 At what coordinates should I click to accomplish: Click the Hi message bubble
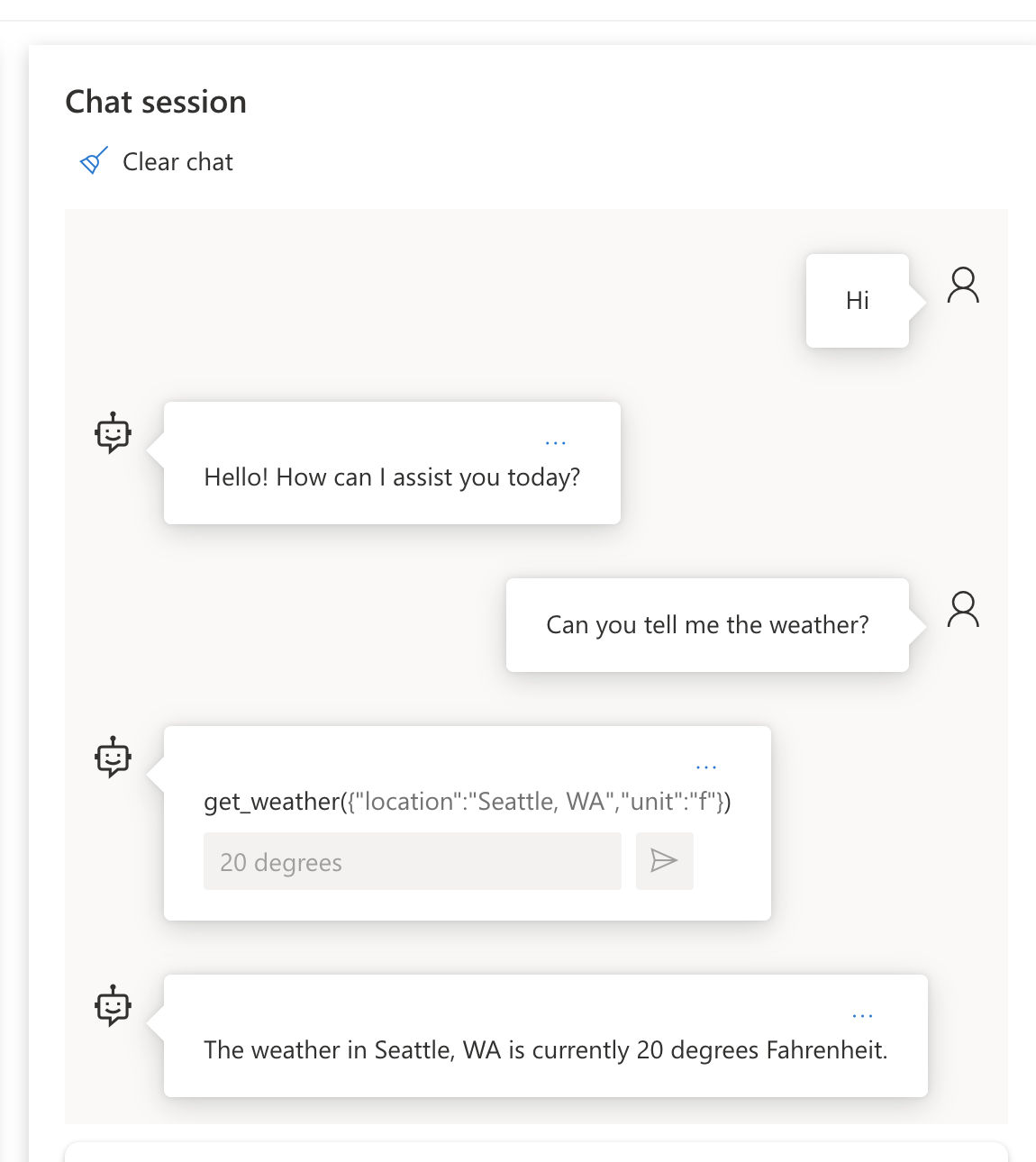tap(857, 301)
